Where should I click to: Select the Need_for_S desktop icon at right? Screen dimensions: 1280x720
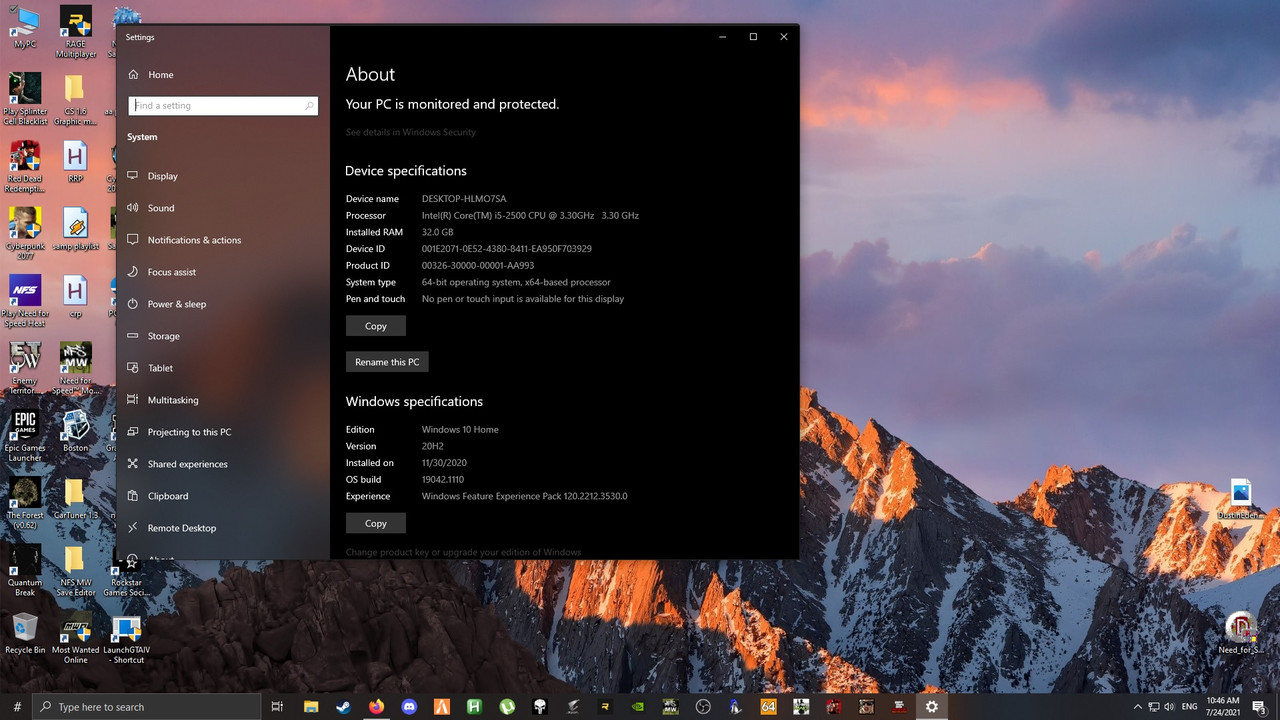tap(1241, 633)
